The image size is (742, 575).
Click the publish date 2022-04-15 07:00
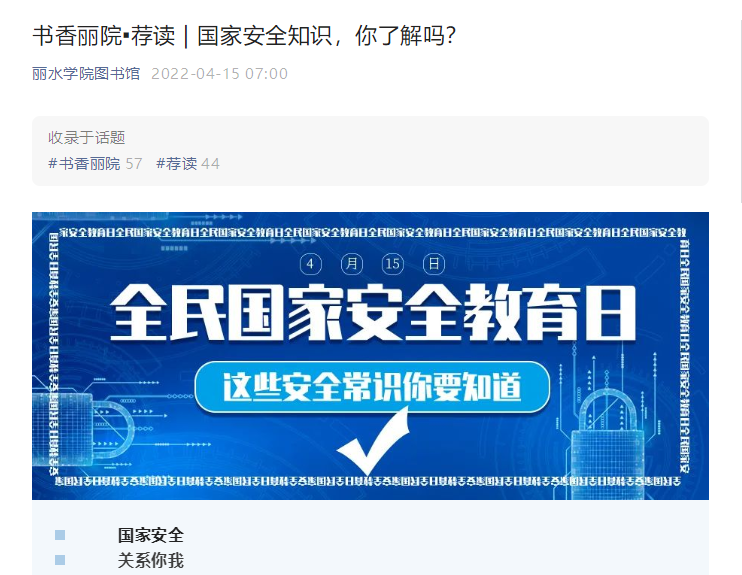219,73
